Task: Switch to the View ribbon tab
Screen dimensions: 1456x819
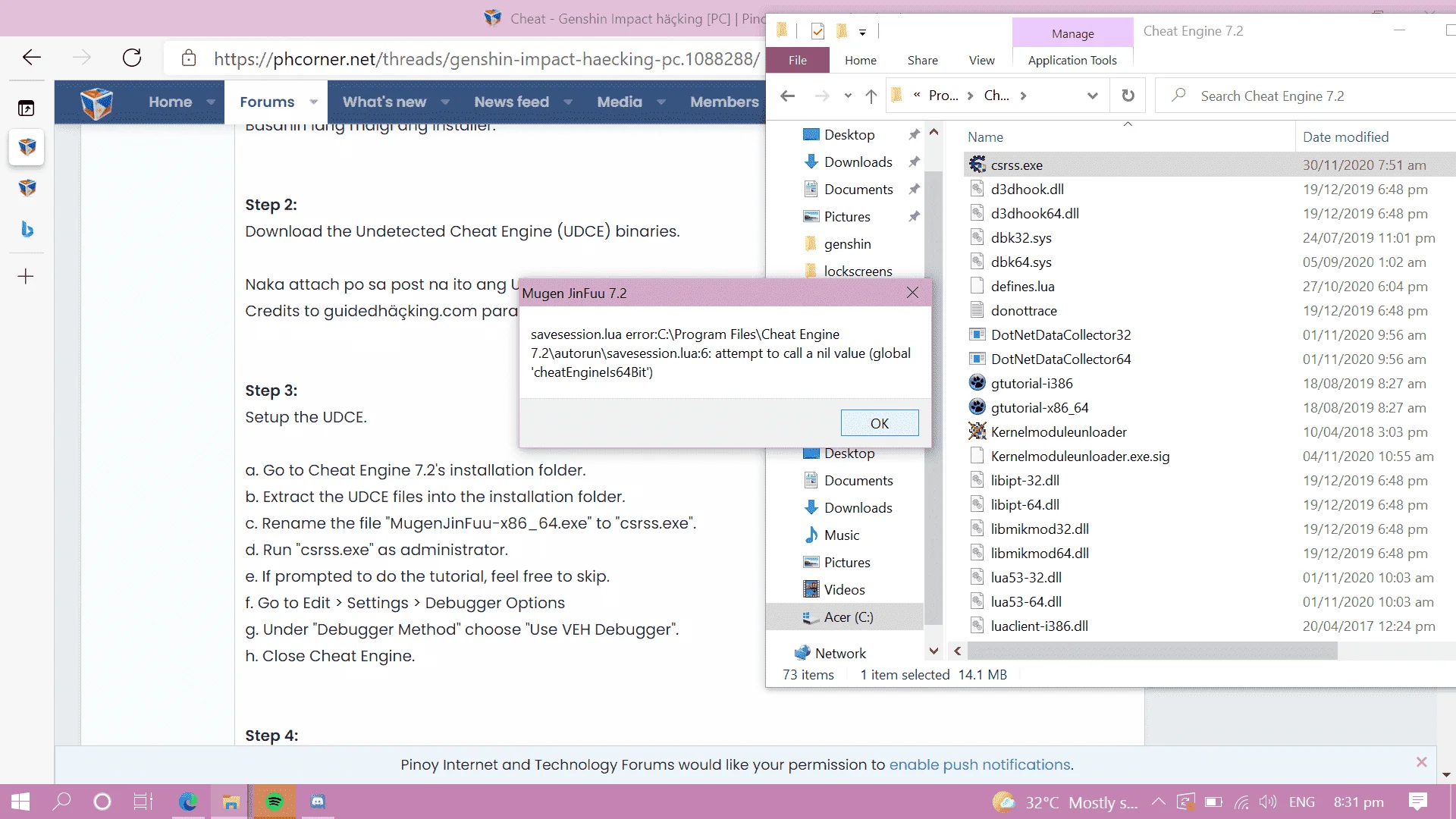Action: [981, 60]
